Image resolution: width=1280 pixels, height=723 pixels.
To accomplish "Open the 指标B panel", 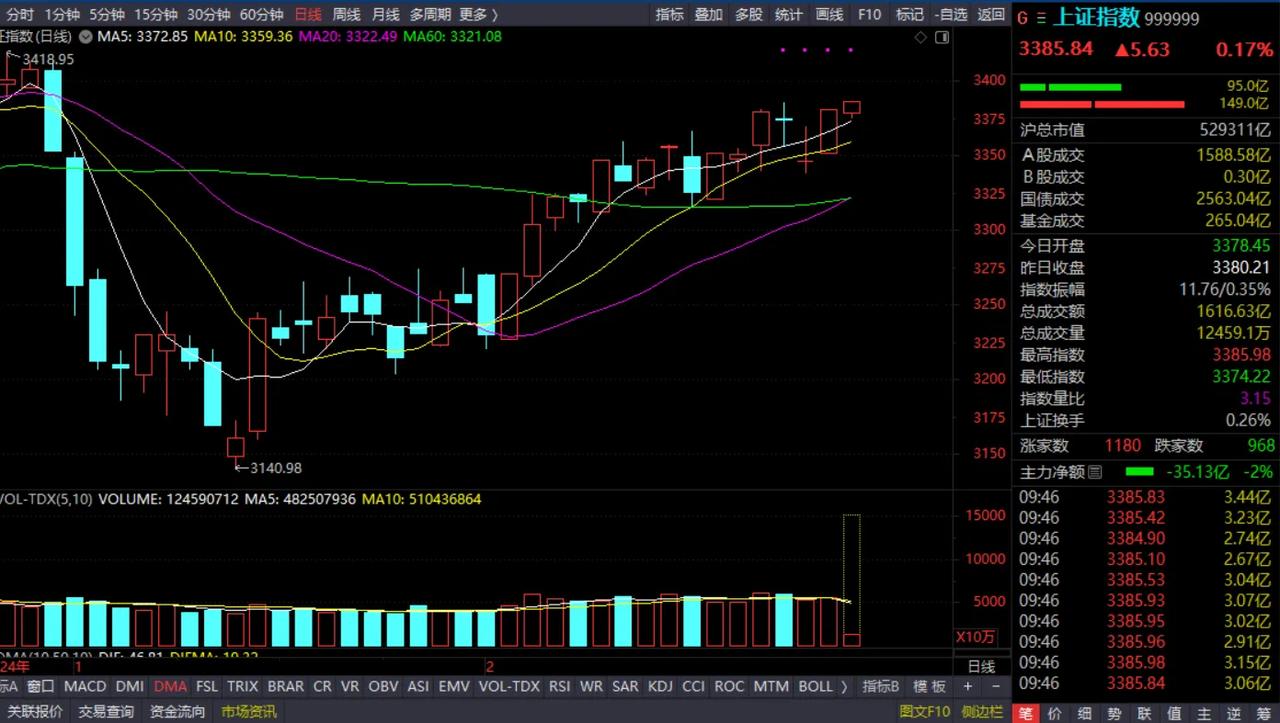I will click(881, 687).
